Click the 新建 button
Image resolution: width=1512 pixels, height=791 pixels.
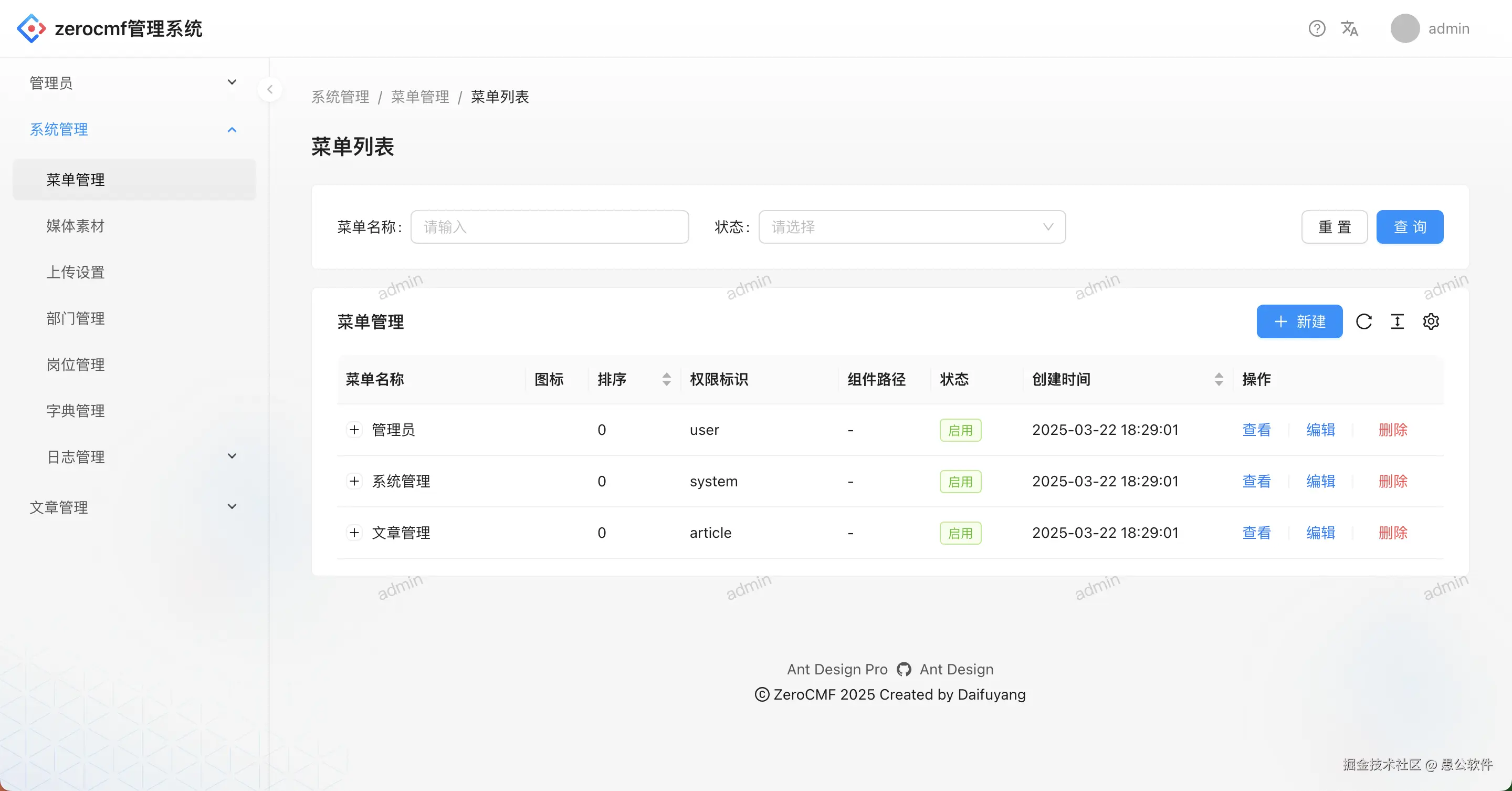[x=1299, y=321]
